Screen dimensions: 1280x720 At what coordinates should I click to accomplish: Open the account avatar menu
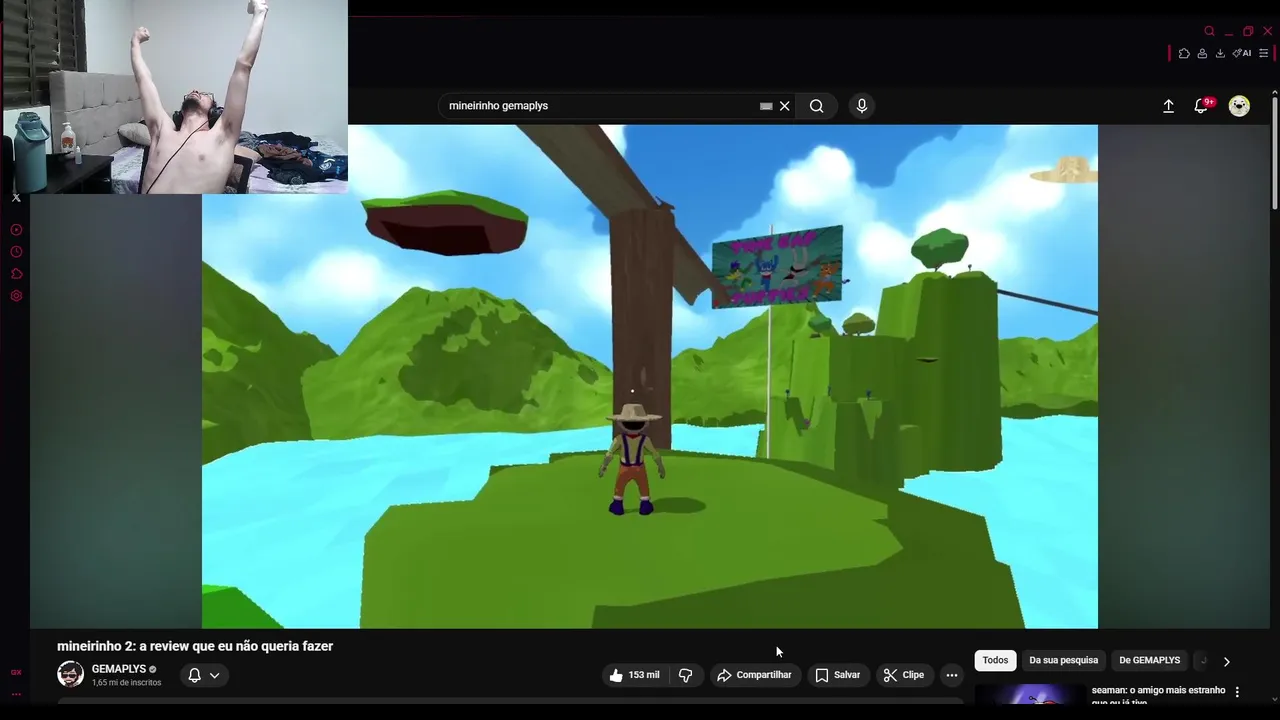click(1239, 106)
